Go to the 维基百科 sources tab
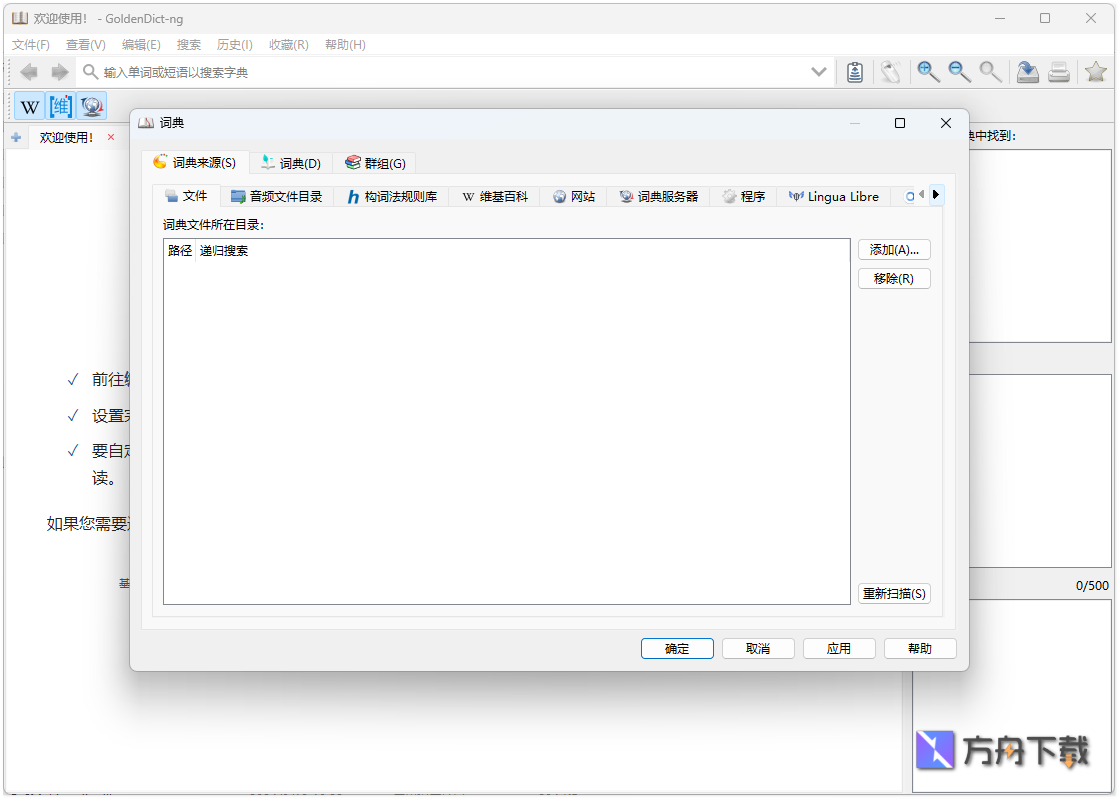 tap(495, 197)
